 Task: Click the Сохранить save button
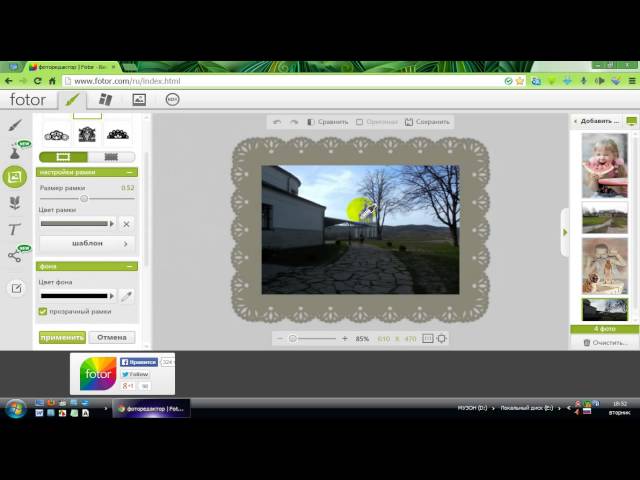tap(427, 122)
